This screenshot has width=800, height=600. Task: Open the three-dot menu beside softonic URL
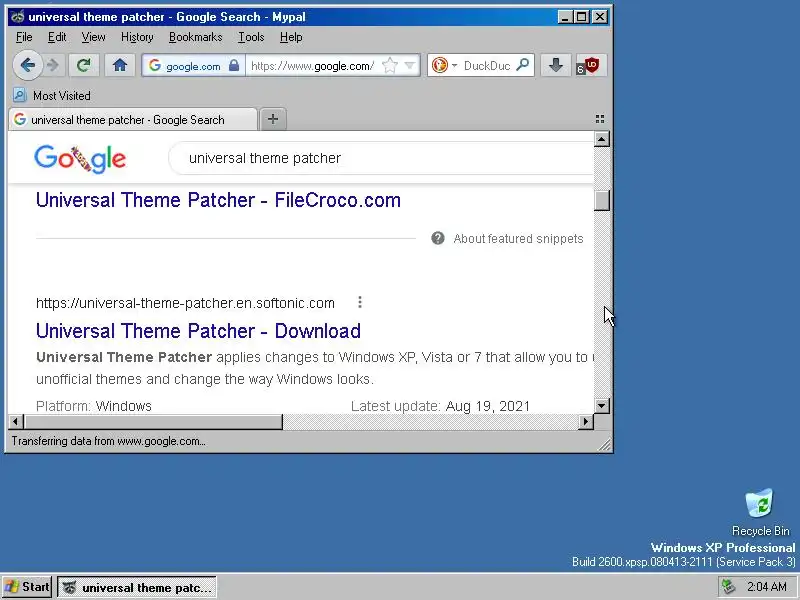coord(360,303)
